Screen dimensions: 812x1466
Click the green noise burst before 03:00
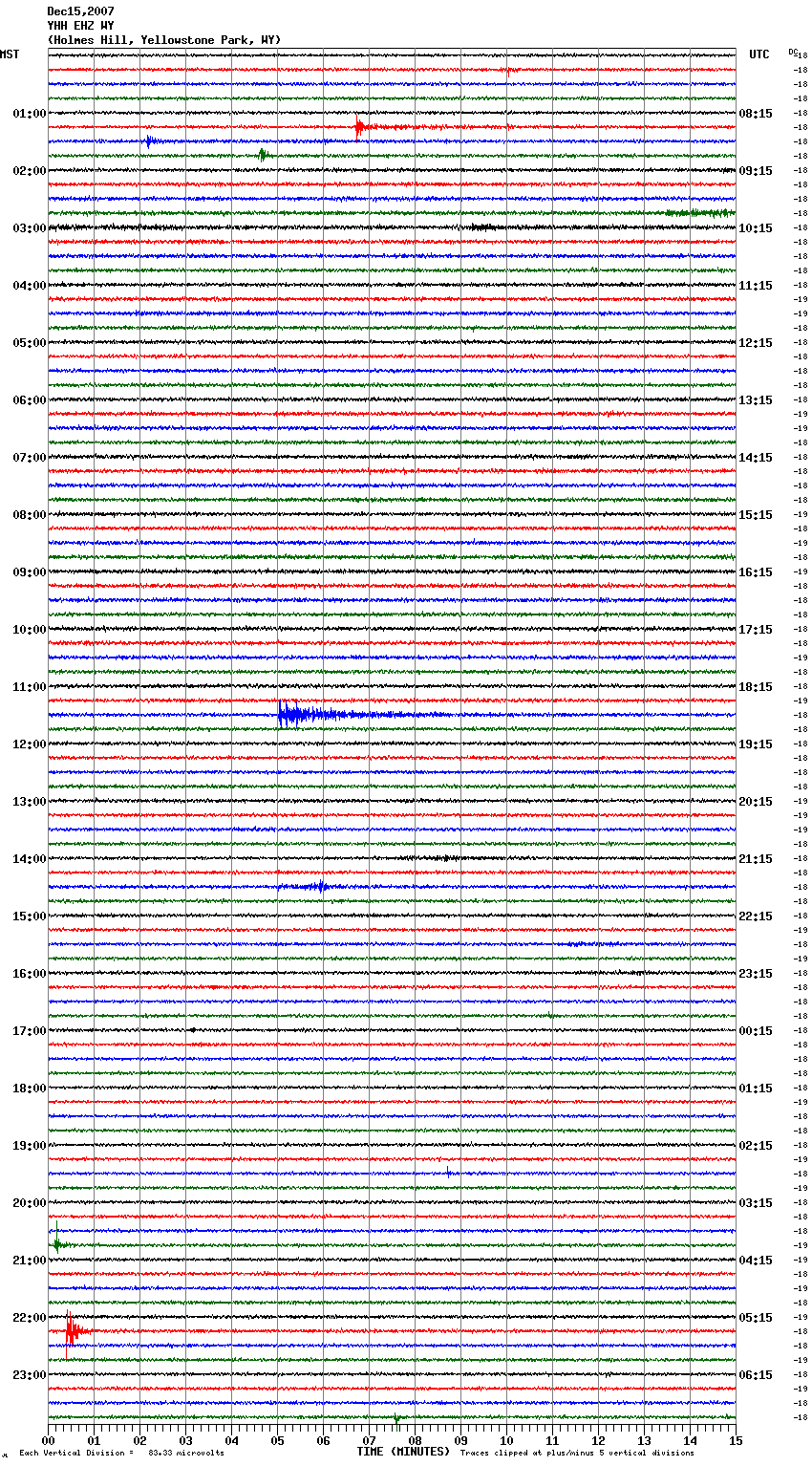[699, 213]
